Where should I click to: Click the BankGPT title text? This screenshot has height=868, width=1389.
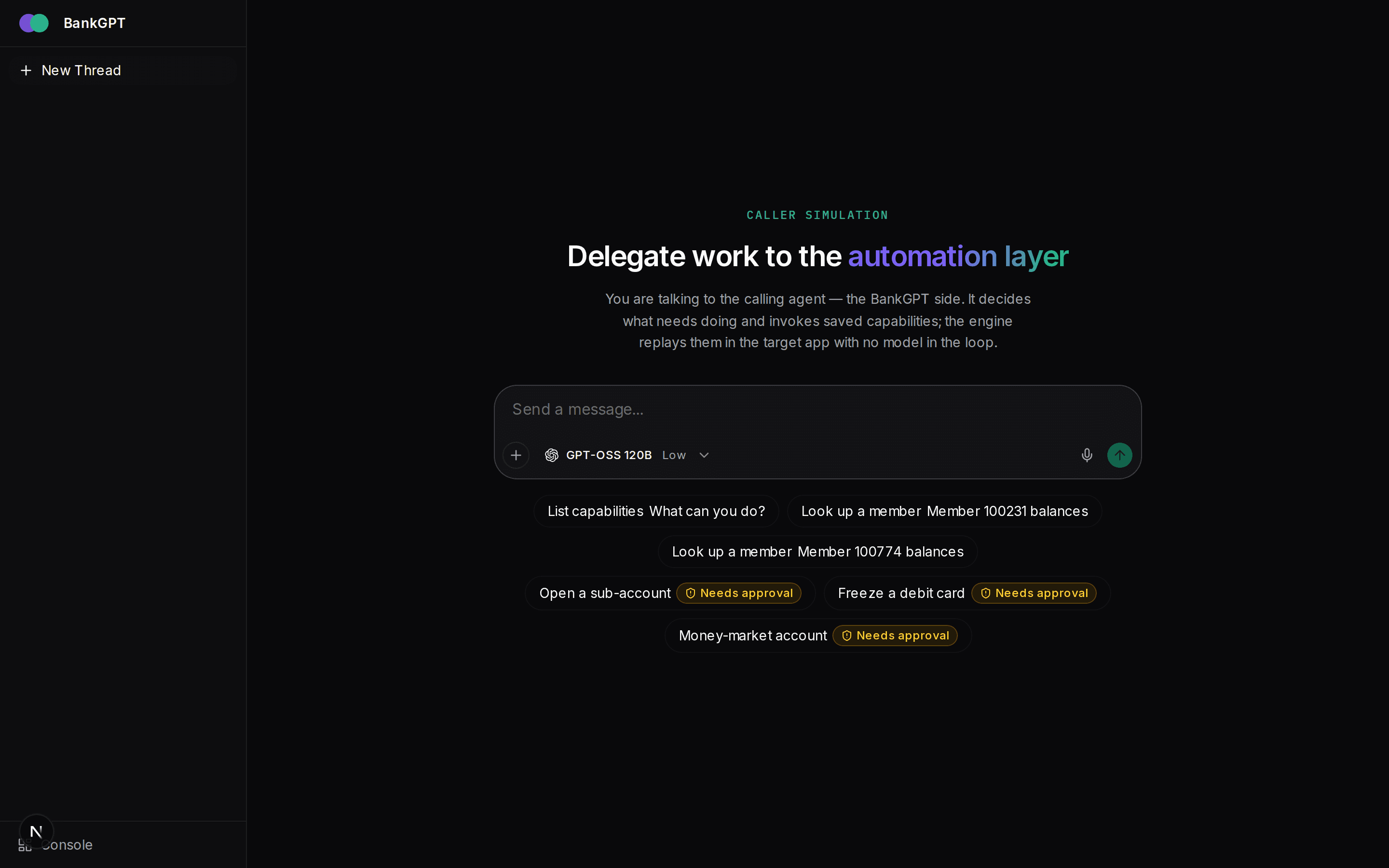(94, 23)
